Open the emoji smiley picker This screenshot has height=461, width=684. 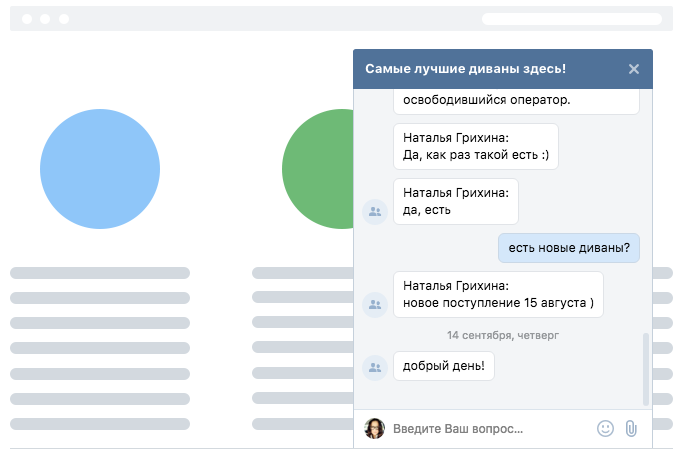point(605,428)
